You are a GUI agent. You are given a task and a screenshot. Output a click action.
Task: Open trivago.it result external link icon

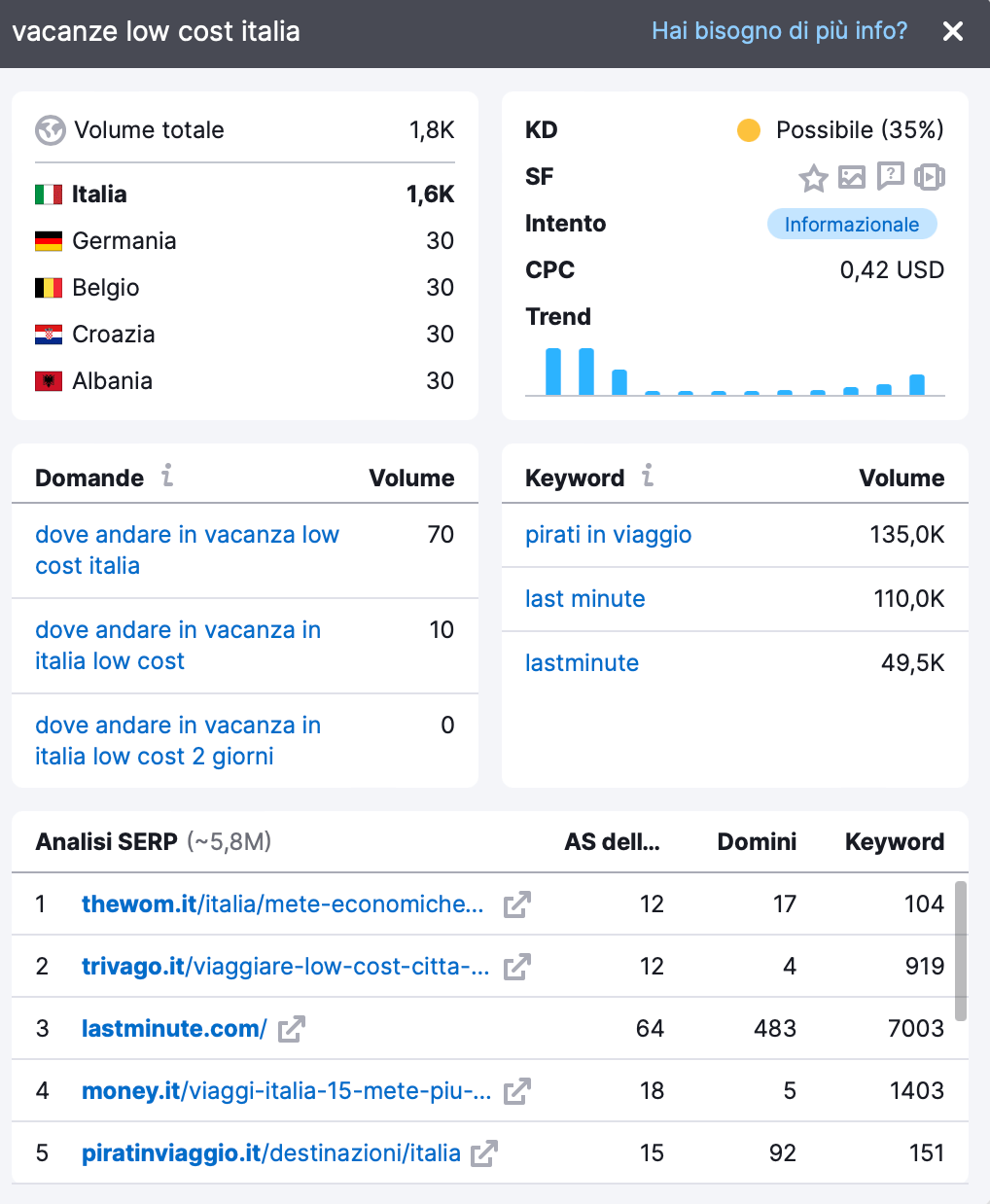(516, 967)
